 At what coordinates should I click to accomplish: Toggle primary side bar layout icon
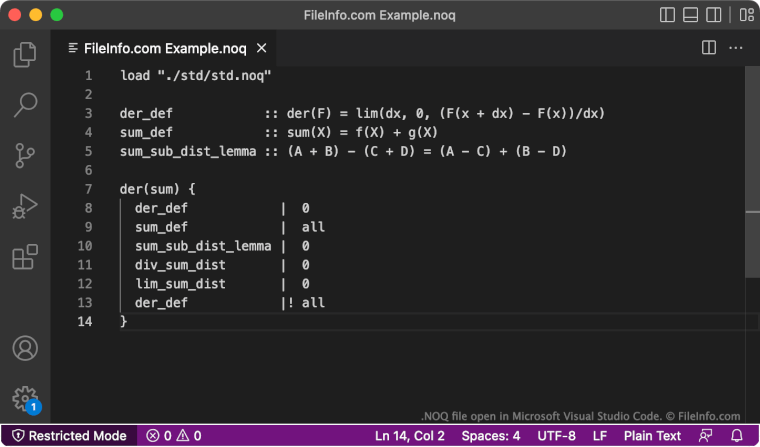[667, 15]
